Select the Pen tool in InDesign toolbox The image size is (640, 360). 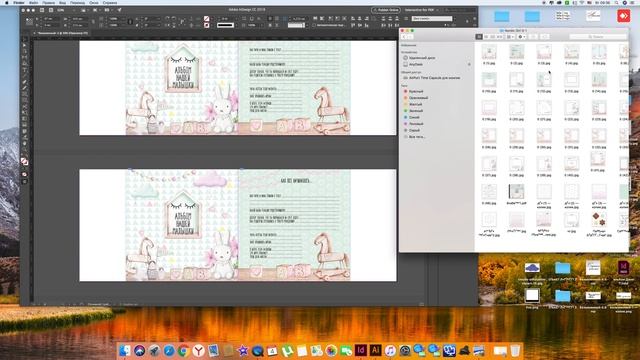coord(24,82)
